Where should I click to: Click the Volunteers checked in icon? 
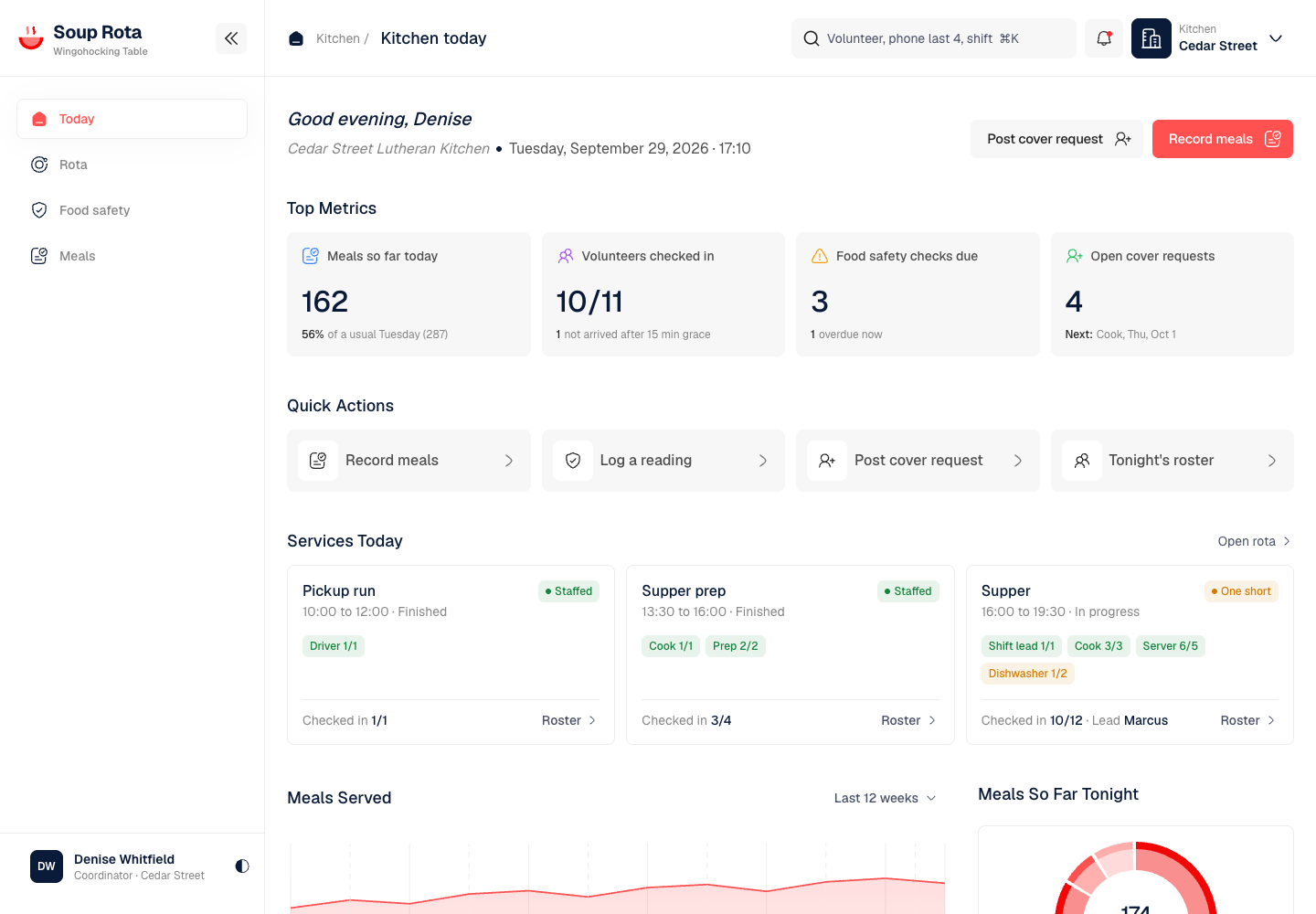click(x=566, y=256)
